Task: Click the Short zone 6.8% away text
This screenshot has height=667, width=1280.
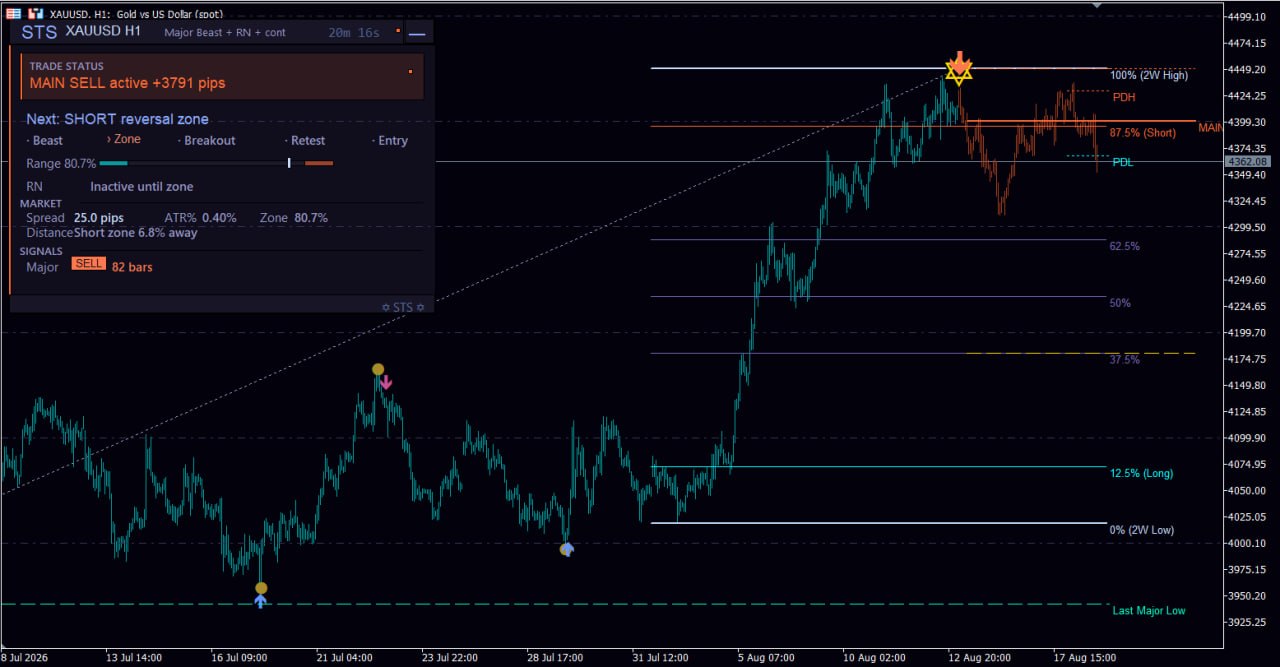Action: (x=136, y=233)
